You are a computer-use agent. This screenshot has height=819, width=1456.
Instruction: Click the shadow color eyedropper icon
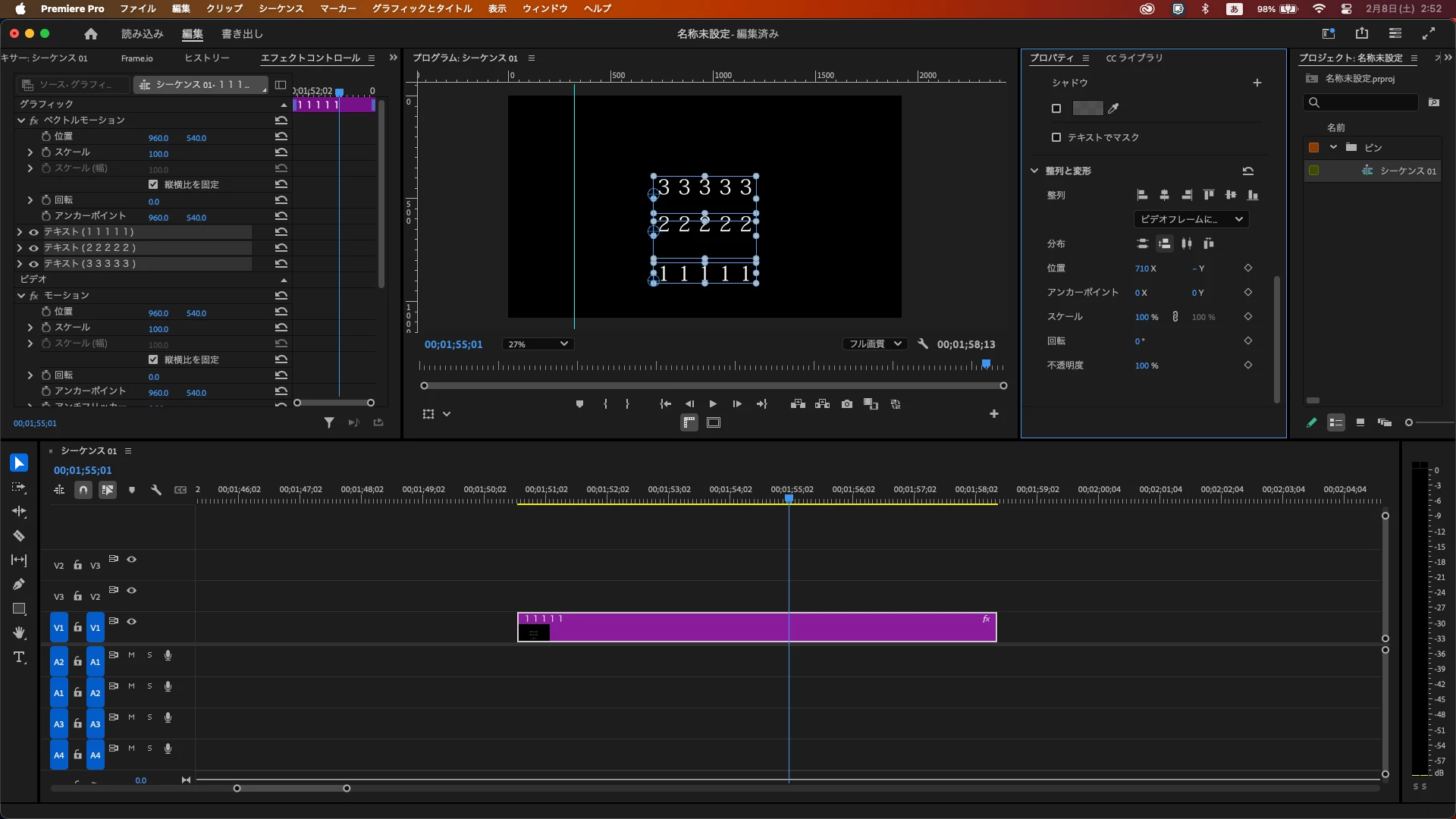(x=1113, y=108)
